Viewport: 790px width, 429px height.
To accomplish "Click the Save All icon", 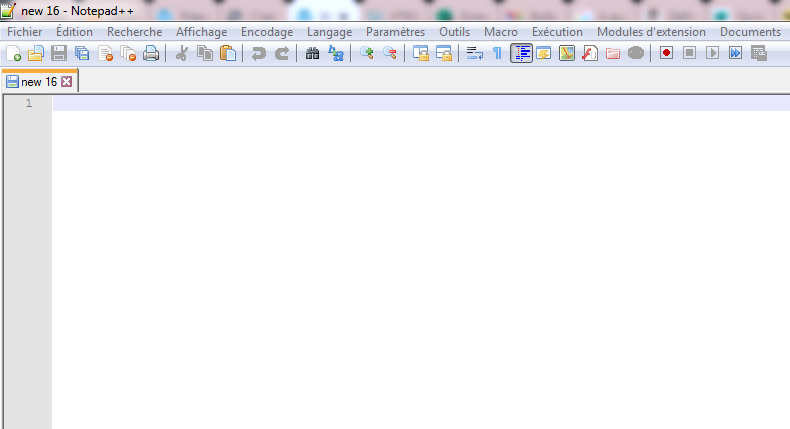I will point(82,53).
